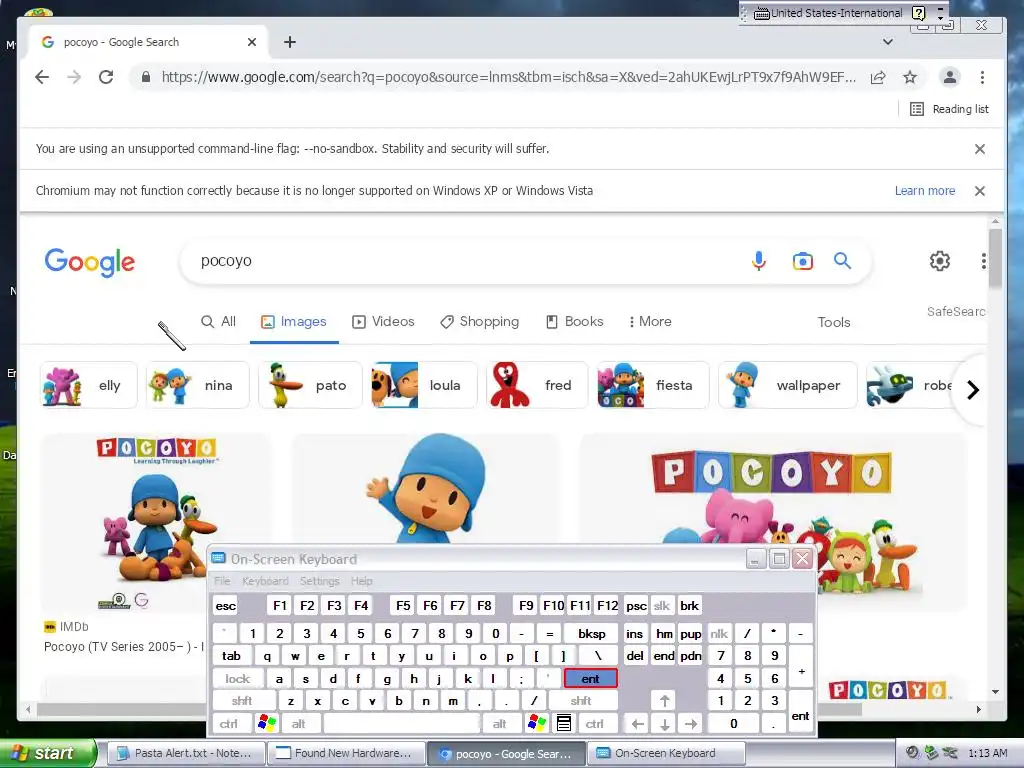Filter images by the fred chip
Screen dimensions: 1024x768
pos(537,385)
